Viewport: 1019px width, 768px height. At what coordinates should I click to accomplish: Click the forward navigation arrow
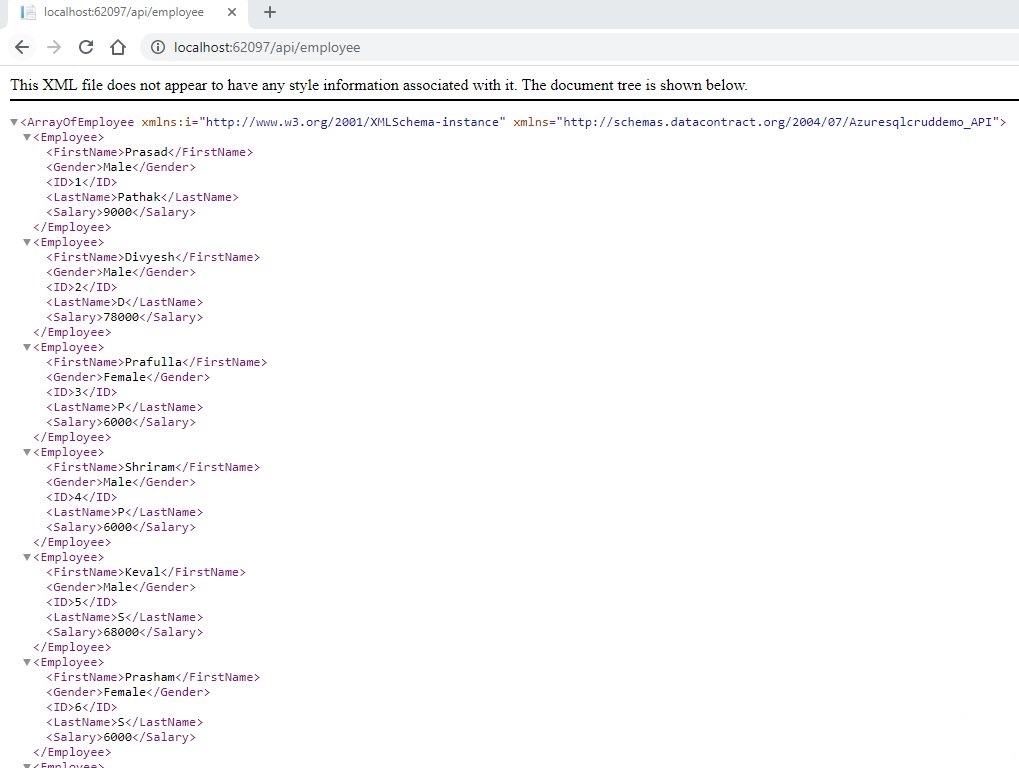tap(54, 46)
